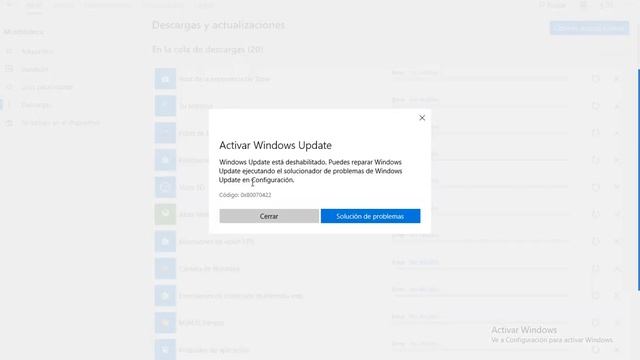Select Se incluye en el dispositivo entry

click(x=60, y=123)
